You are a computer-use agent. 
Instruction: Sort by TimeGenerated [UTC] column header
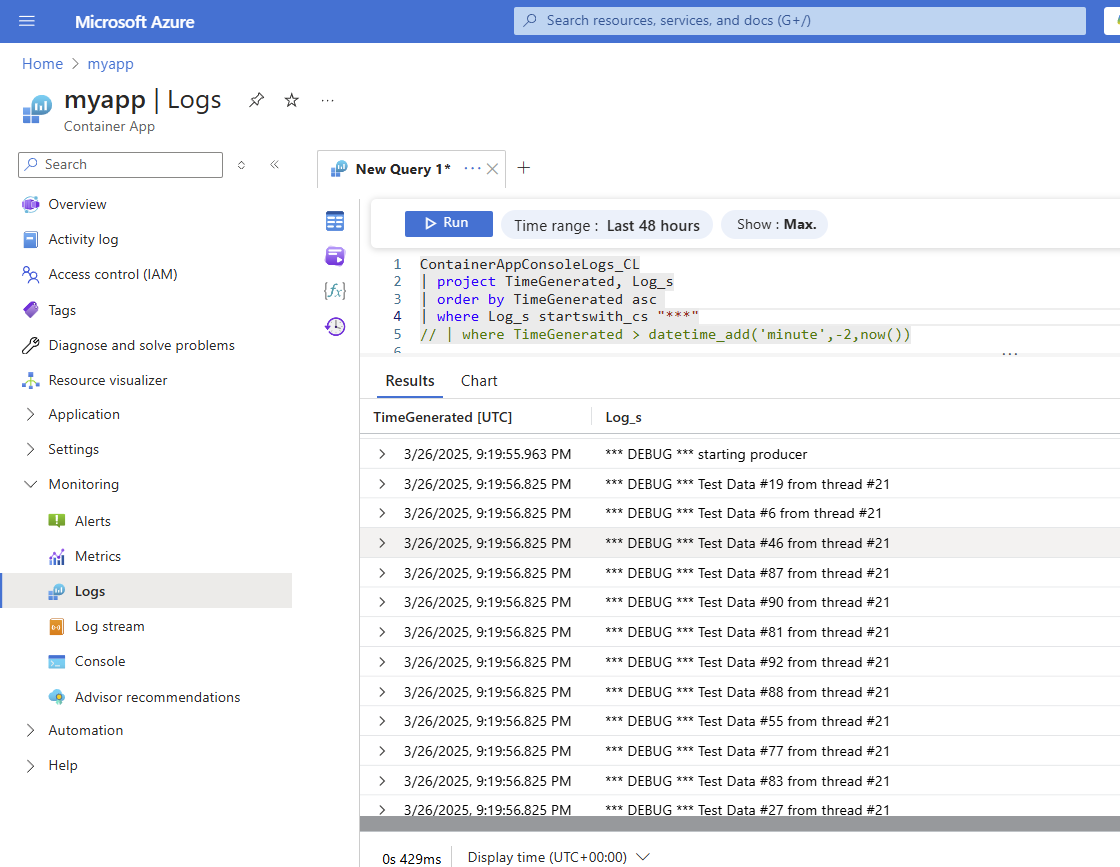(443, 417)
